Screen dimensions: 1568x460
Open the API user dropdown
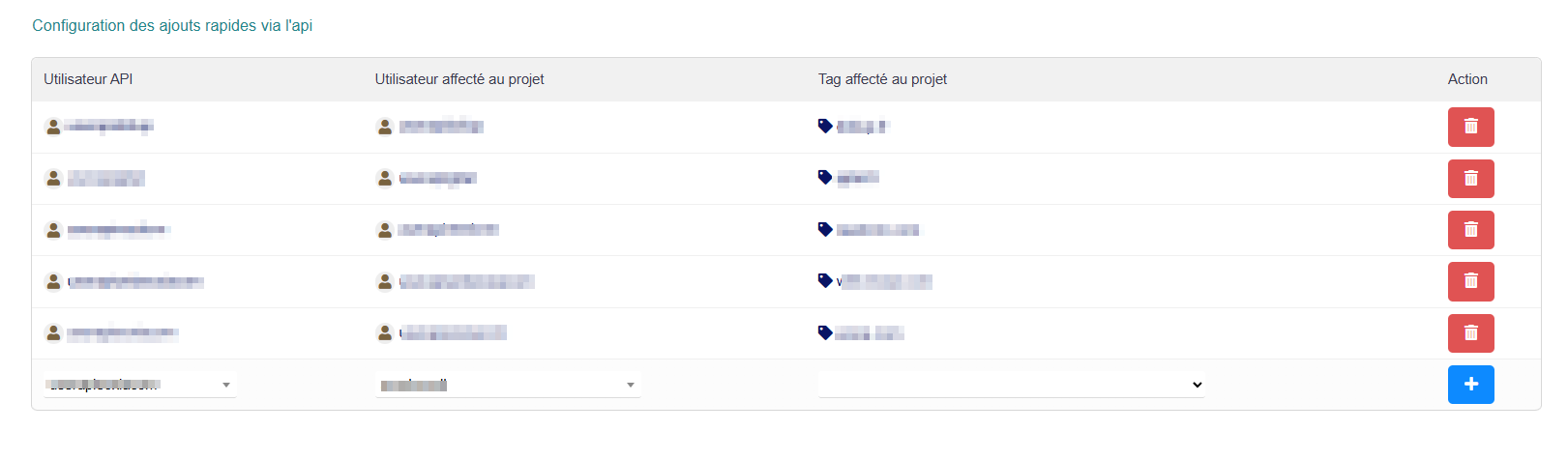[139, 385]
